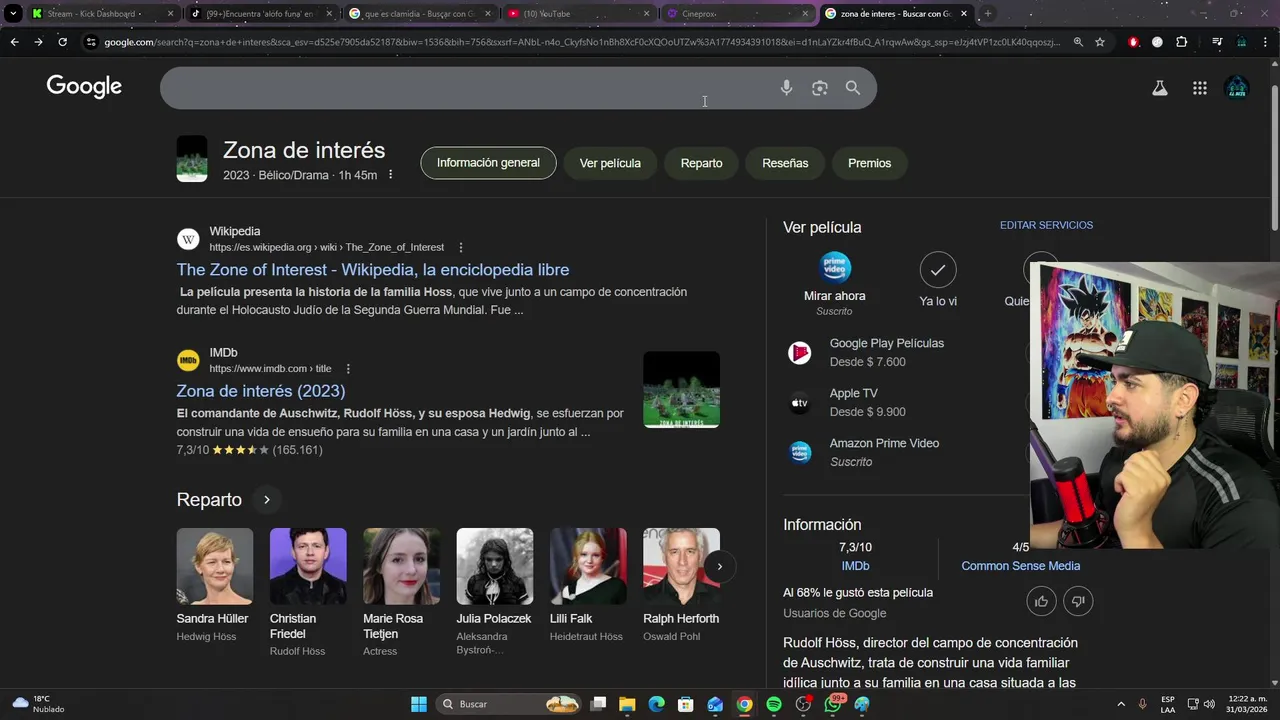Click the zoom magnifier icon in address bar
The image size is (1280, 720).
pos(1078,42)
